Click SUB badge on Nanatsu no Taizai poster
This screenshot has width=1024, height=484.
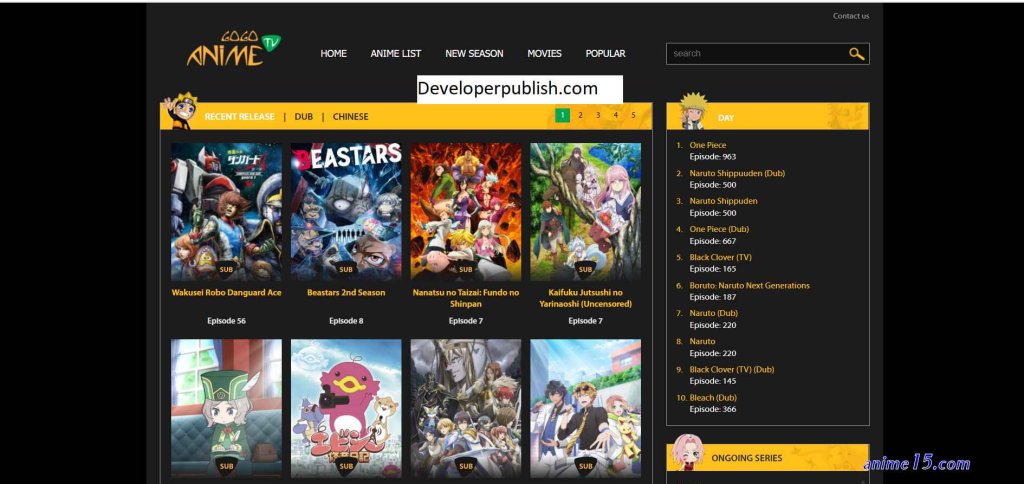click(466, 269)
